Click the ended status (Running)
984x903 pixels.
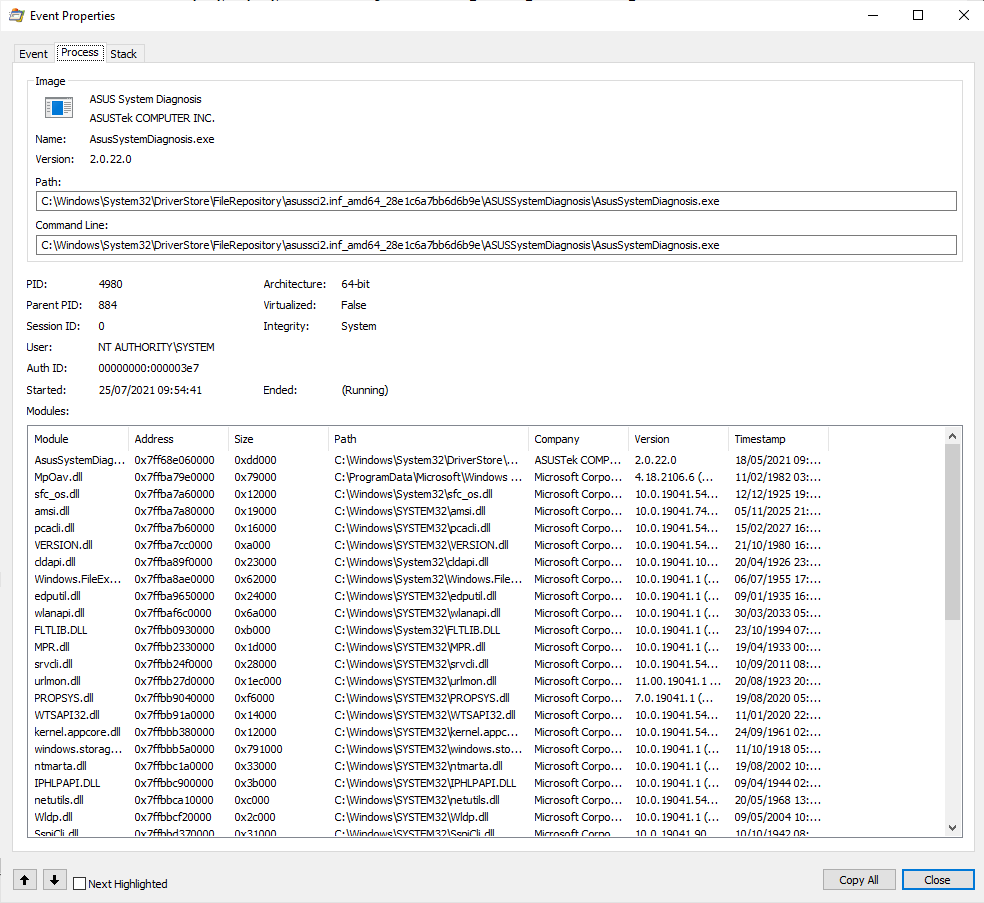coord(365,389)
